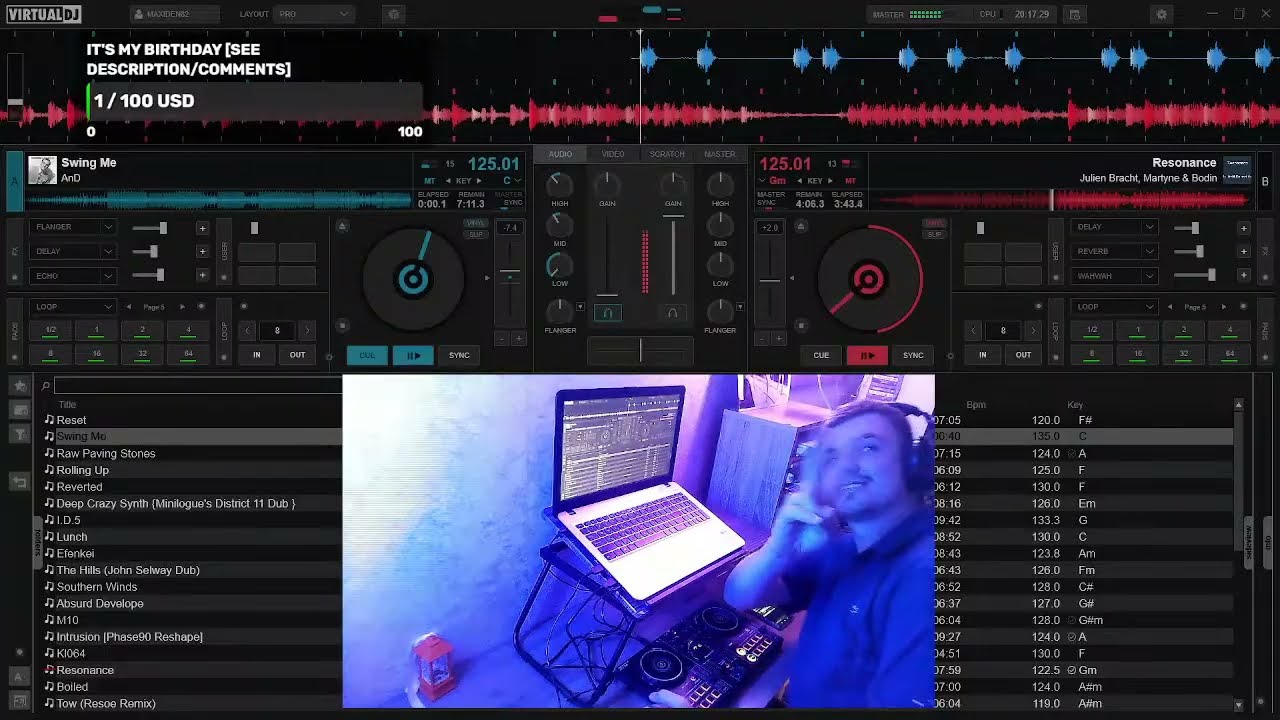Viewport: 1280px width, 720px height.
Task: Click the search magnifier icon
Action: click(46, 386)
